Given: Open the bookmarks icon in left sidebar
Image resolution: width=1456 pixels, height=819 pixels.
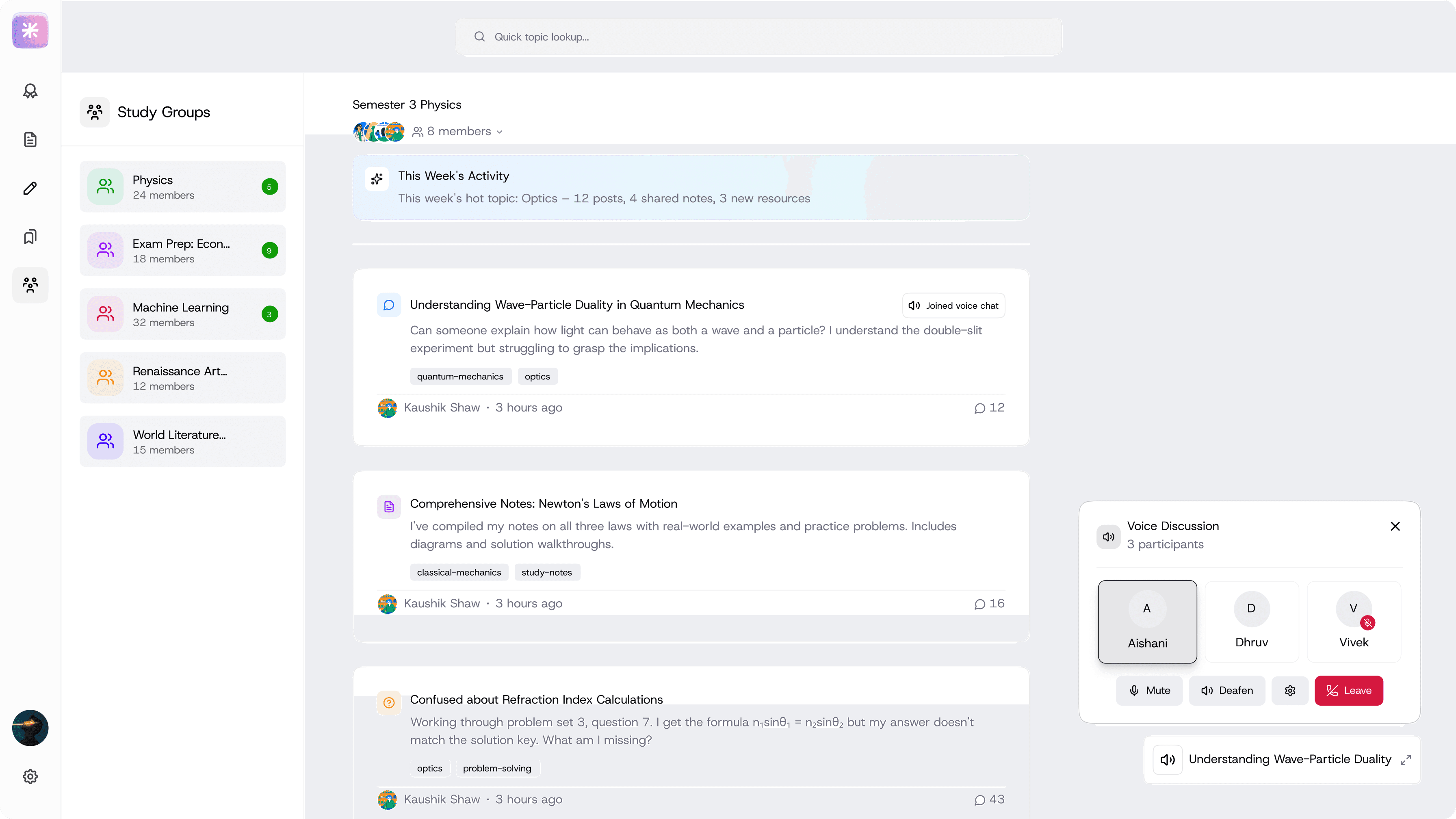Looking at the screenshot, I should pyautogui.click(x=30, y=237).
